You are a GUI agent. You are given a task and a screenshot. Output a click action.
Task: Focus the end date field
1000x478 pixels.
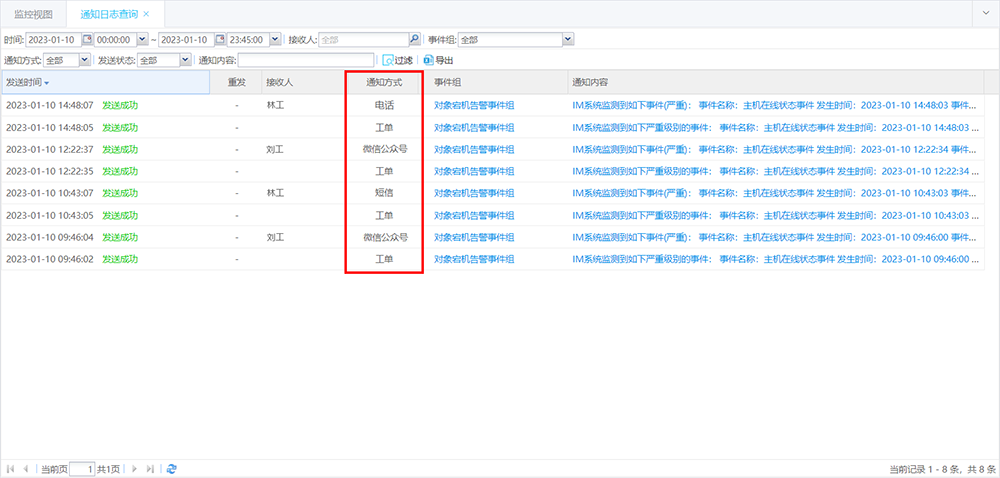coord(187,40)
